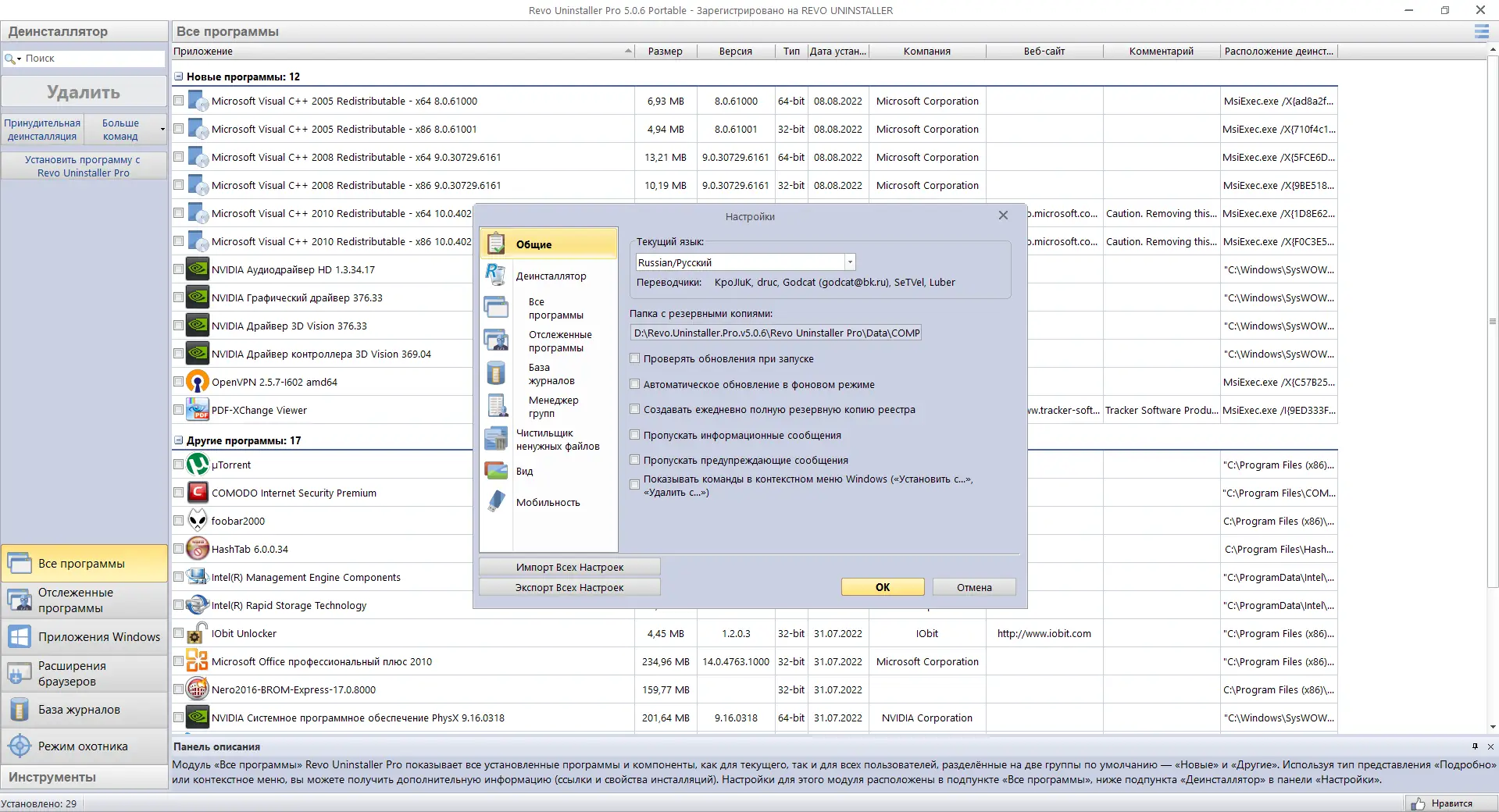Click the Forced uninstall button
Viewport: 1499px width, 812px height.
42,130
